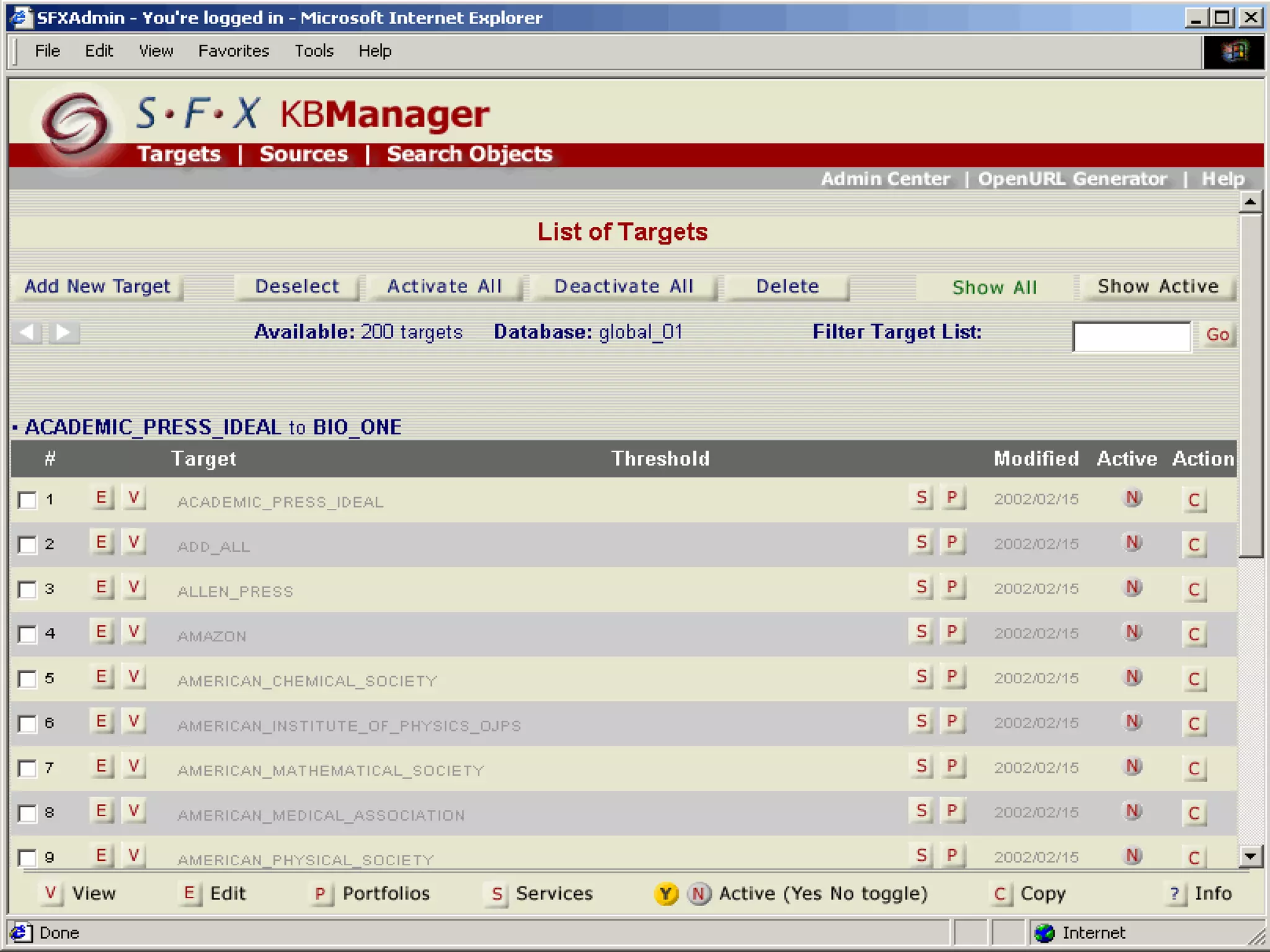1270x952 pixels.
Task: Open the Help menu in menu bar
Action: [x=375, y=51]
